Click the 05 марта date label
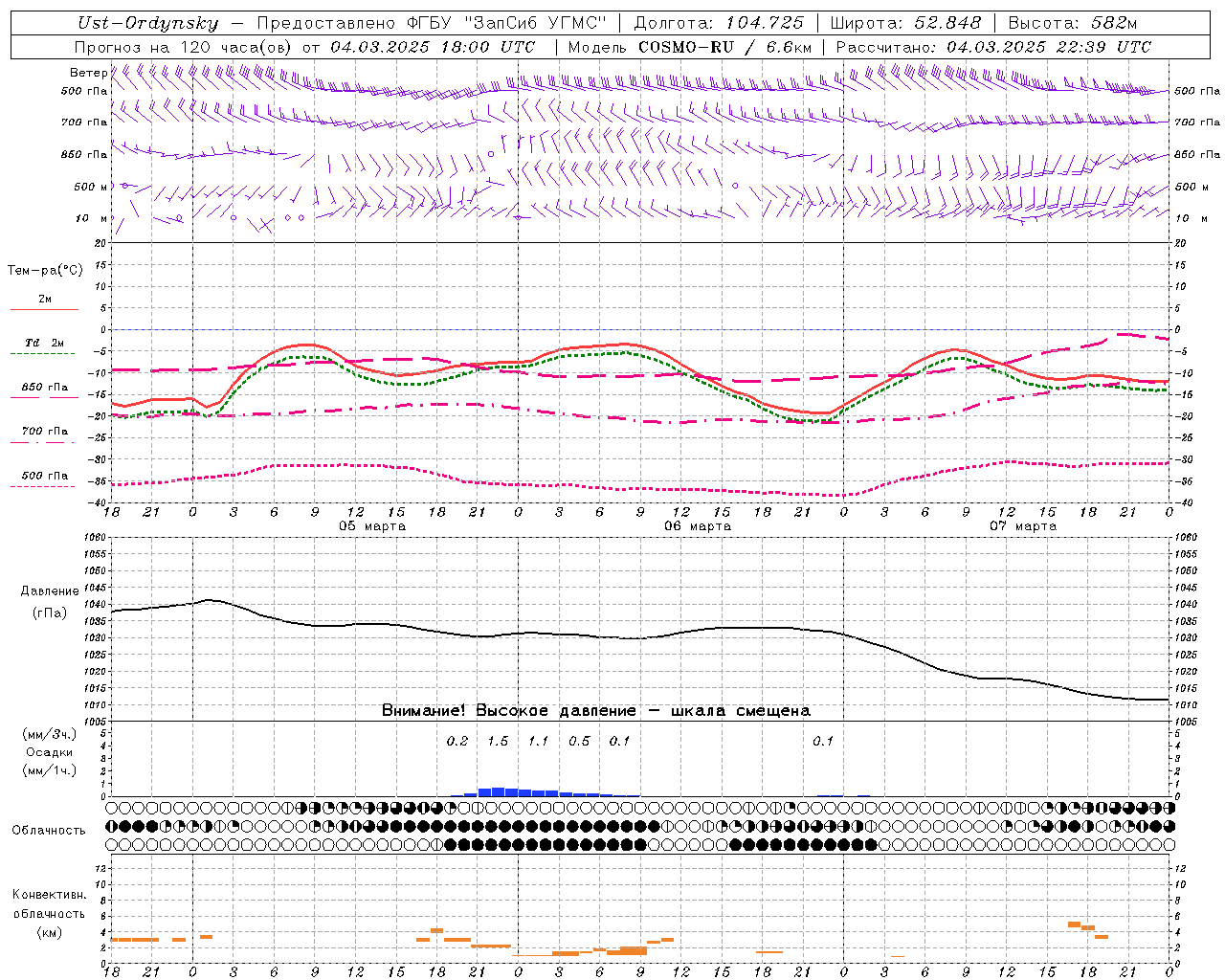This screenshot has height=980, width=1225. click(x=372, y=526)
